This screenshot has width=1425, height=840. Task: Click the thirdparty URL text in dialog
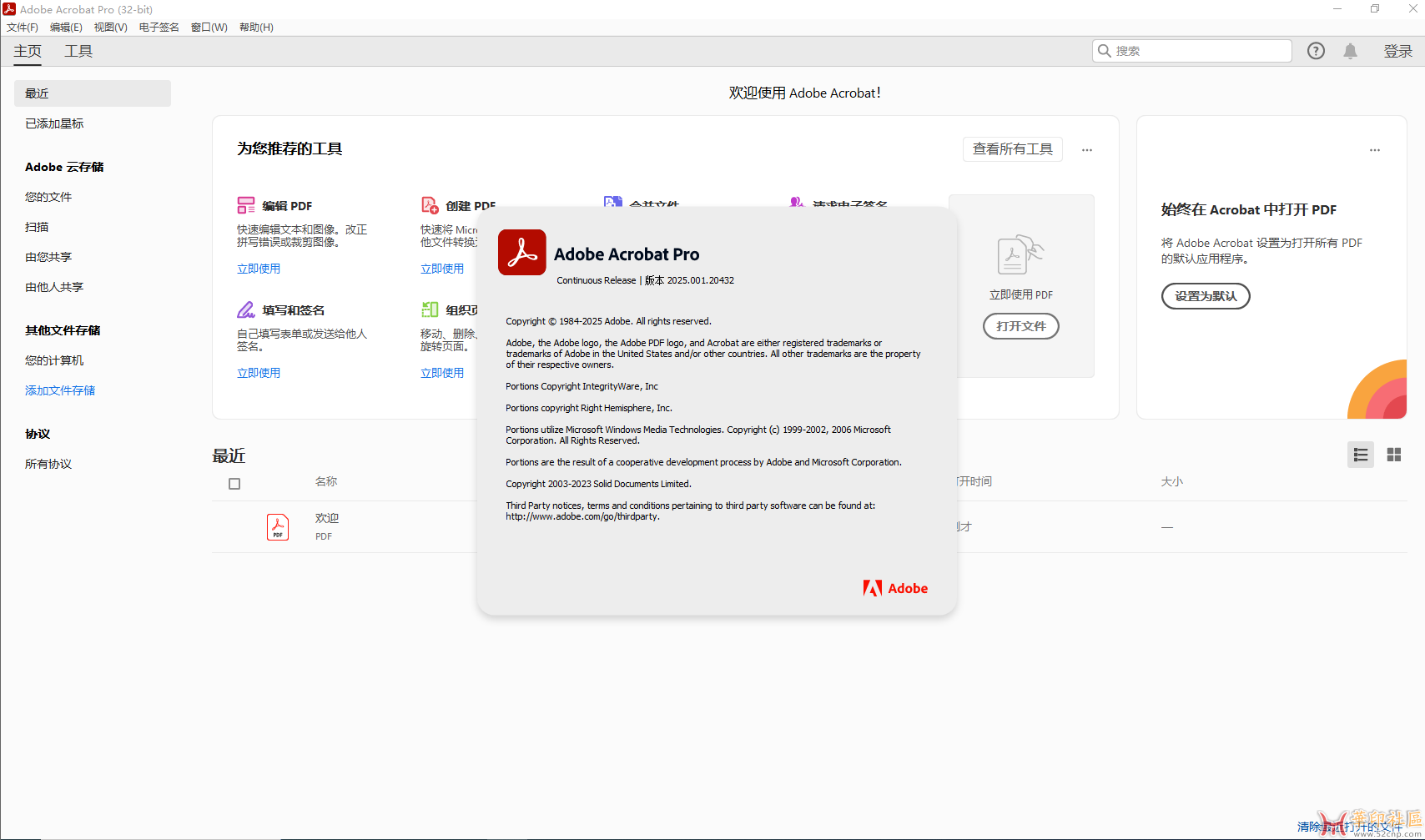coord(582,516)
